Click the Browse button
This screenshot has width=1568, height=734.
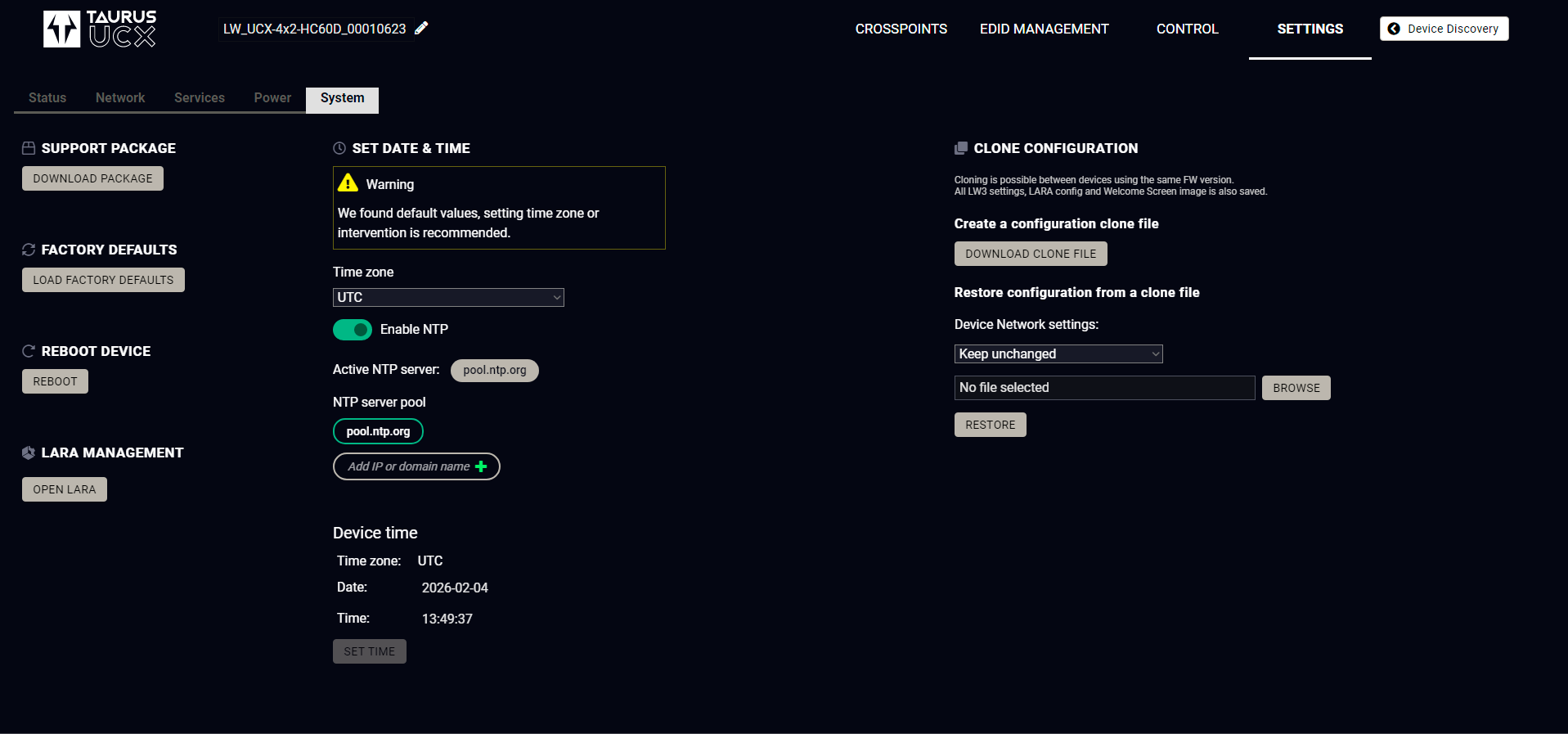click(x=1296, y=388)
